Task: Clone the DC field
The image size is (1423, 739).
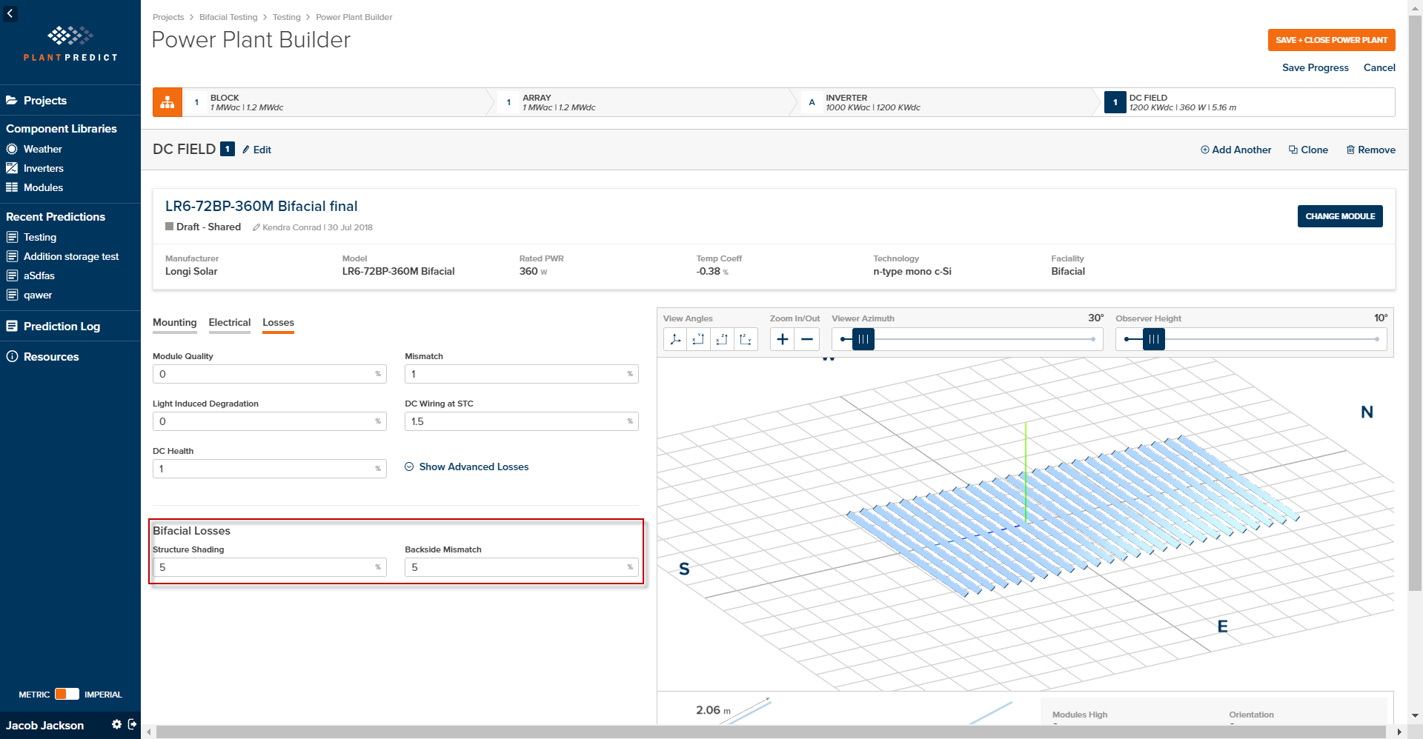Action: [1308, 150]
